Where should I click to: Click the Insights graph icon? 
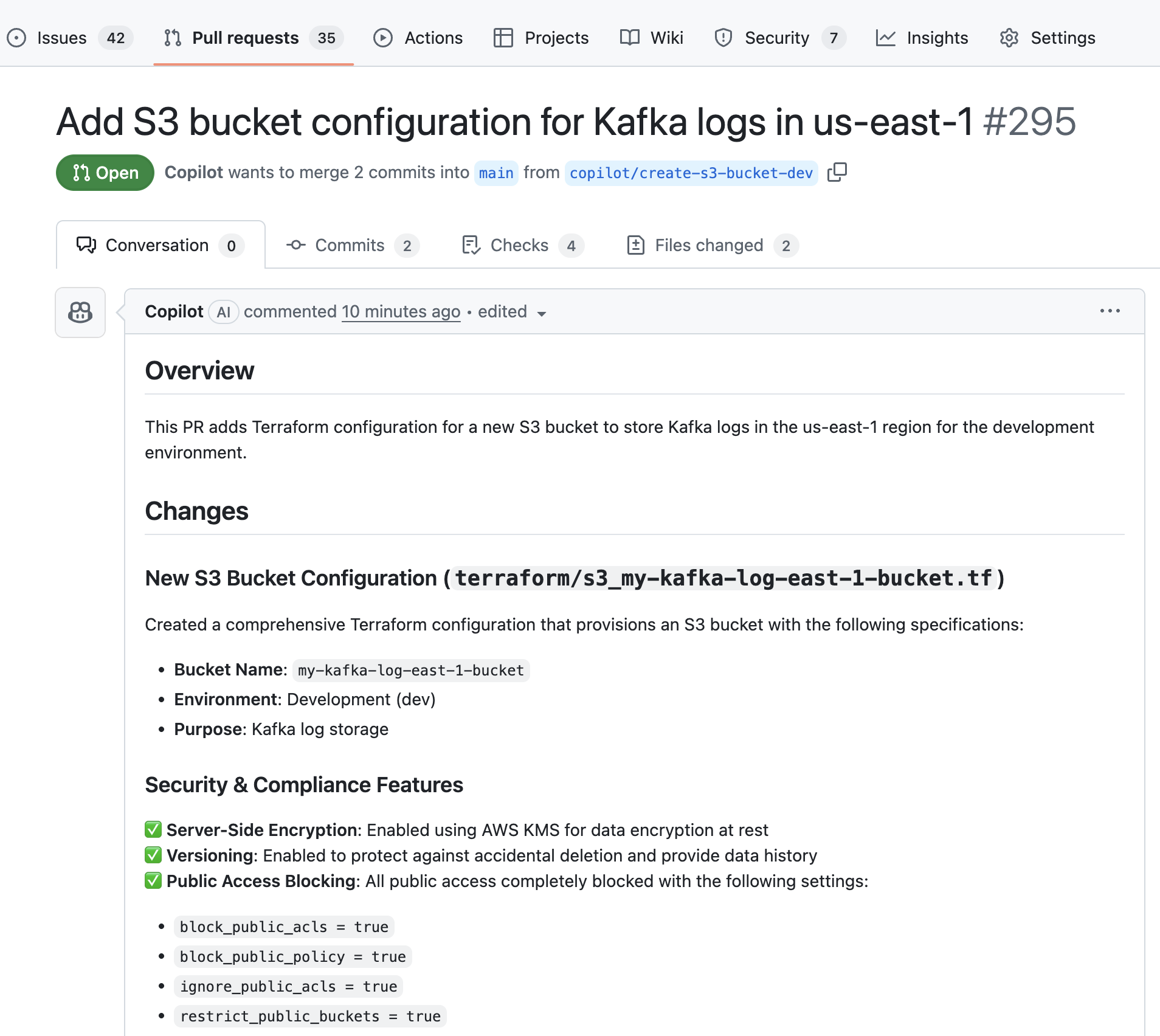tap(885, 38)
